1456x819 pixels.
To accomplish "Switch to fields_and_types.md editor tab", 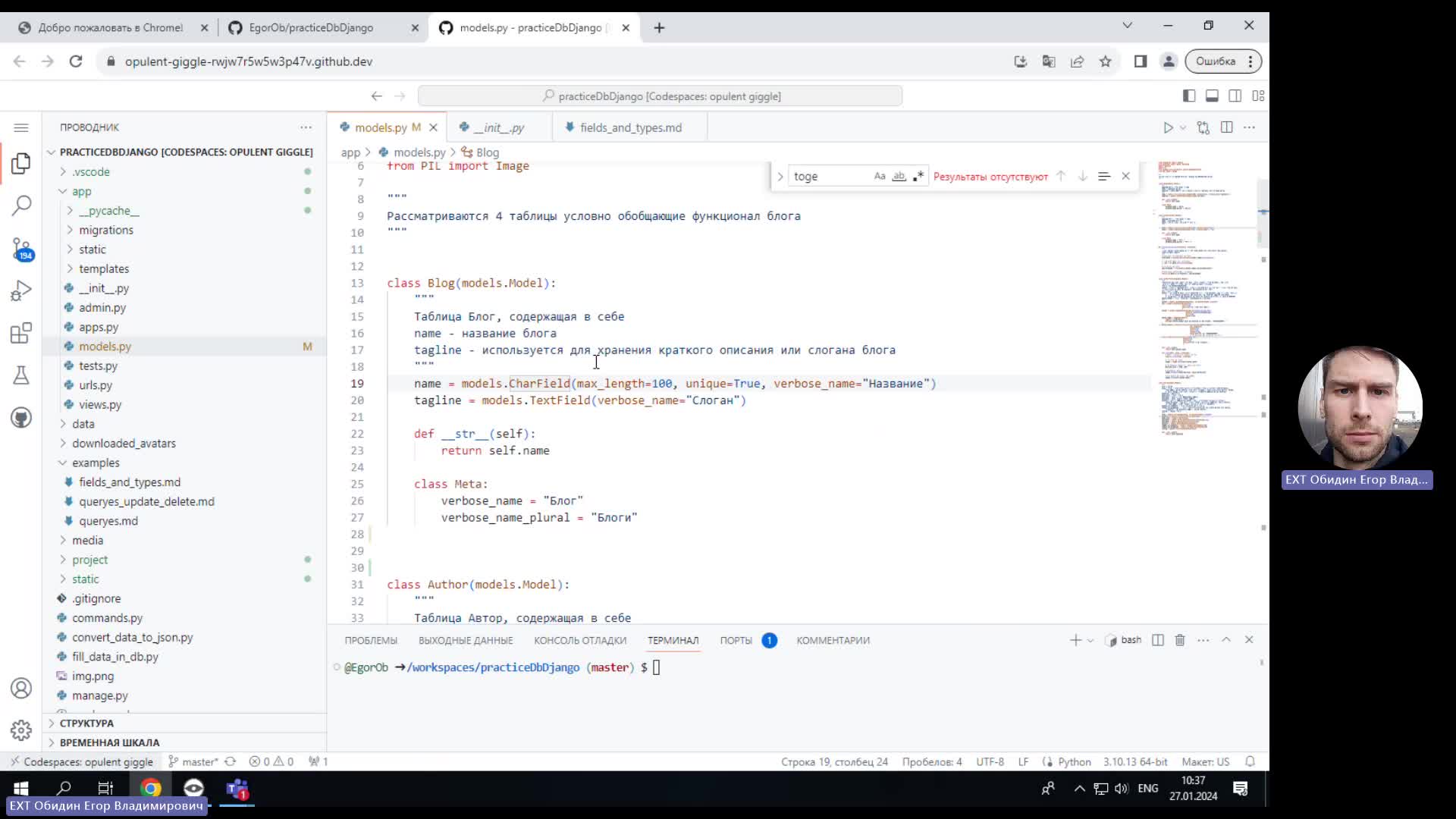I will point(630,127).
